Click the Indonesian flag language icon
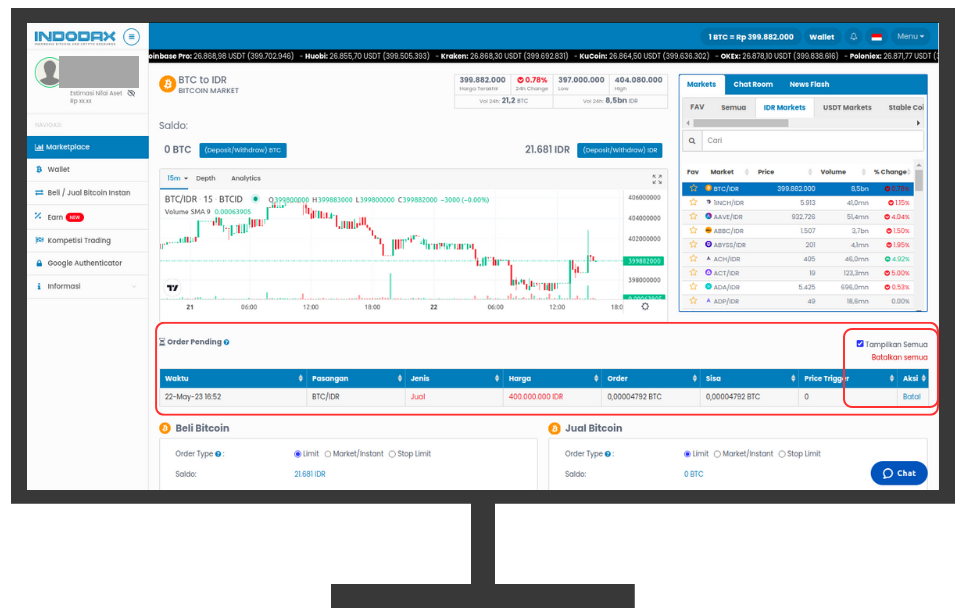The image size is (963, 608). click(876, 37)
